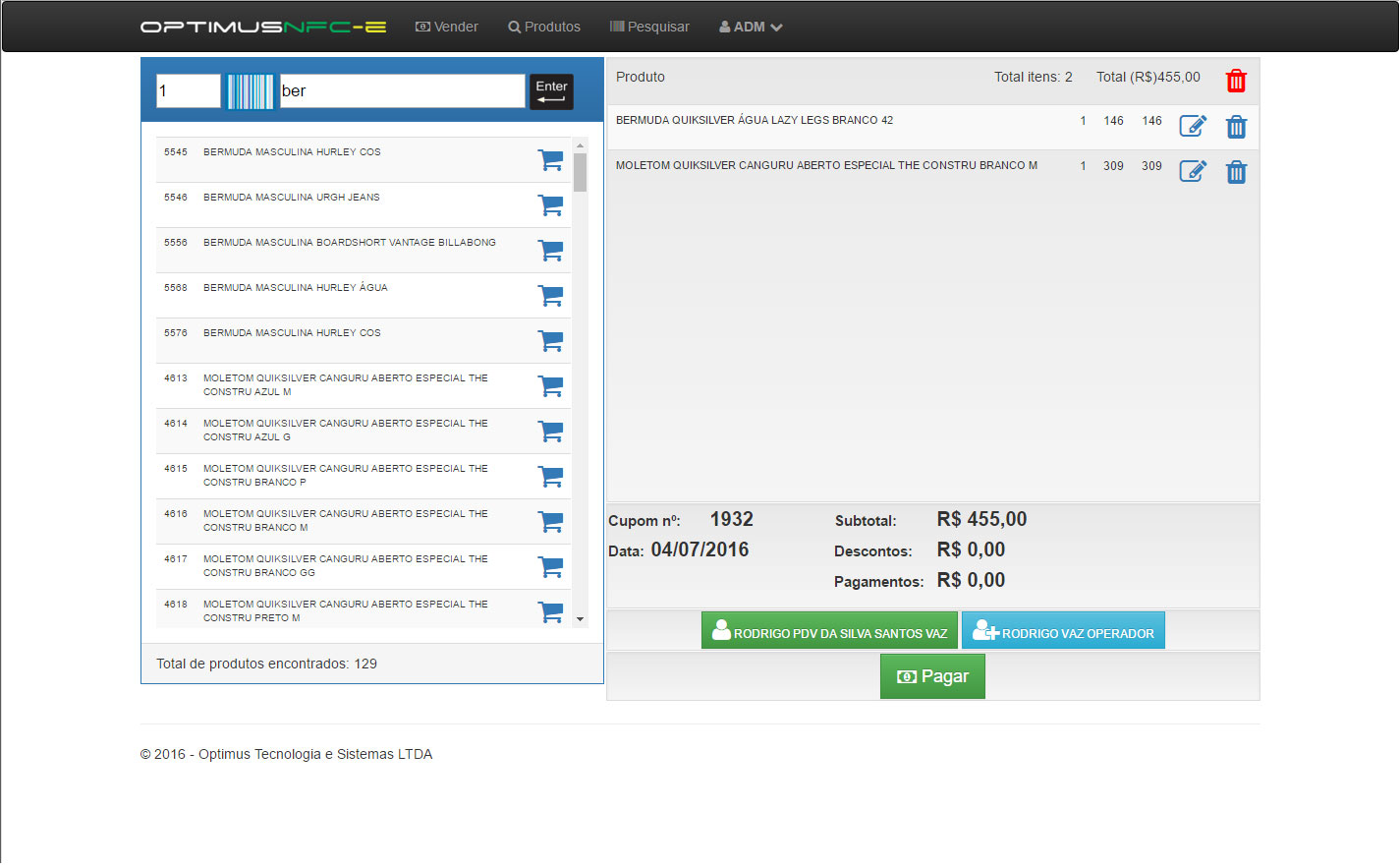Screen dimensions: 1400x867
Task: Click the Enter search button
Action: [x=551, y=91]
